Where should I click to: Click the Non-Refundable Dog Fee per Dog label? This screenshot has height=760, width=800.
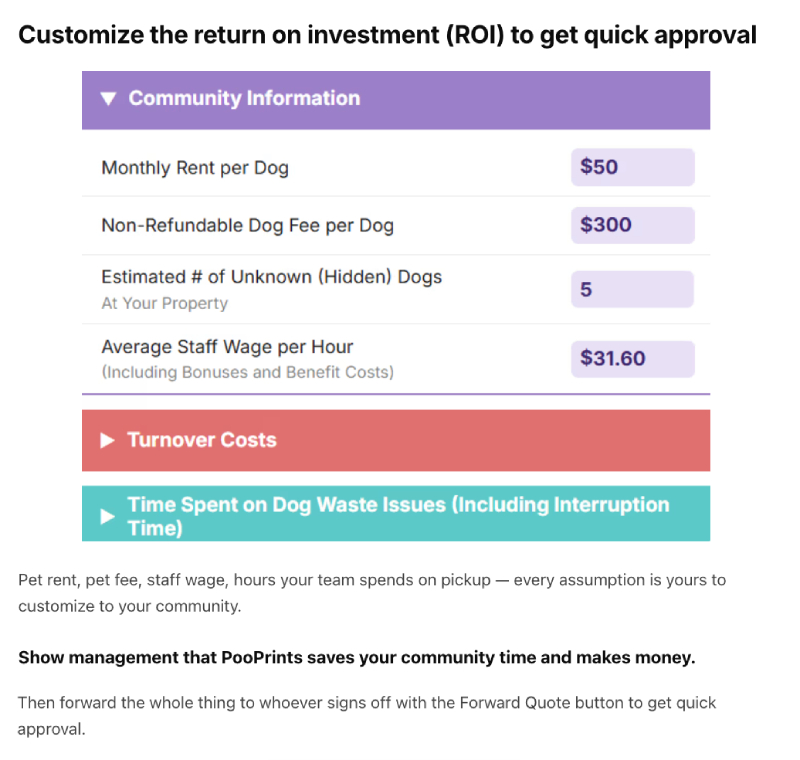click(247, 225)
